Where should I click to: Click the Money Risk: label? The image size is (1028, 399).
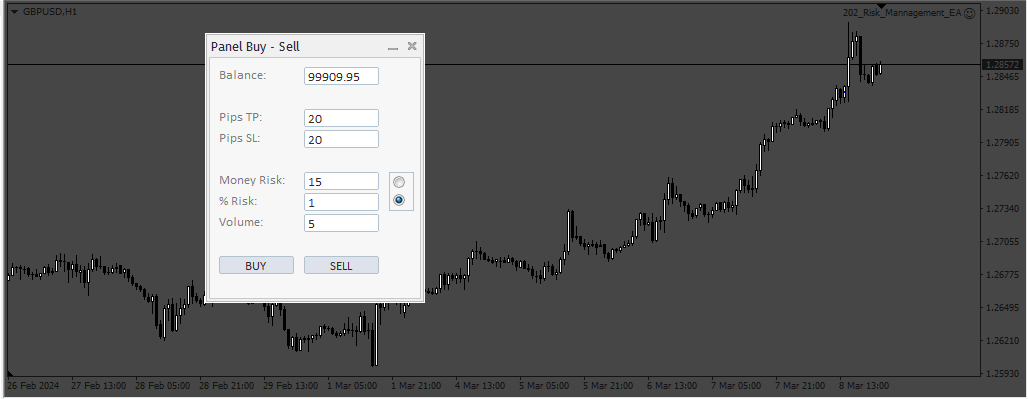pos(252,180)
